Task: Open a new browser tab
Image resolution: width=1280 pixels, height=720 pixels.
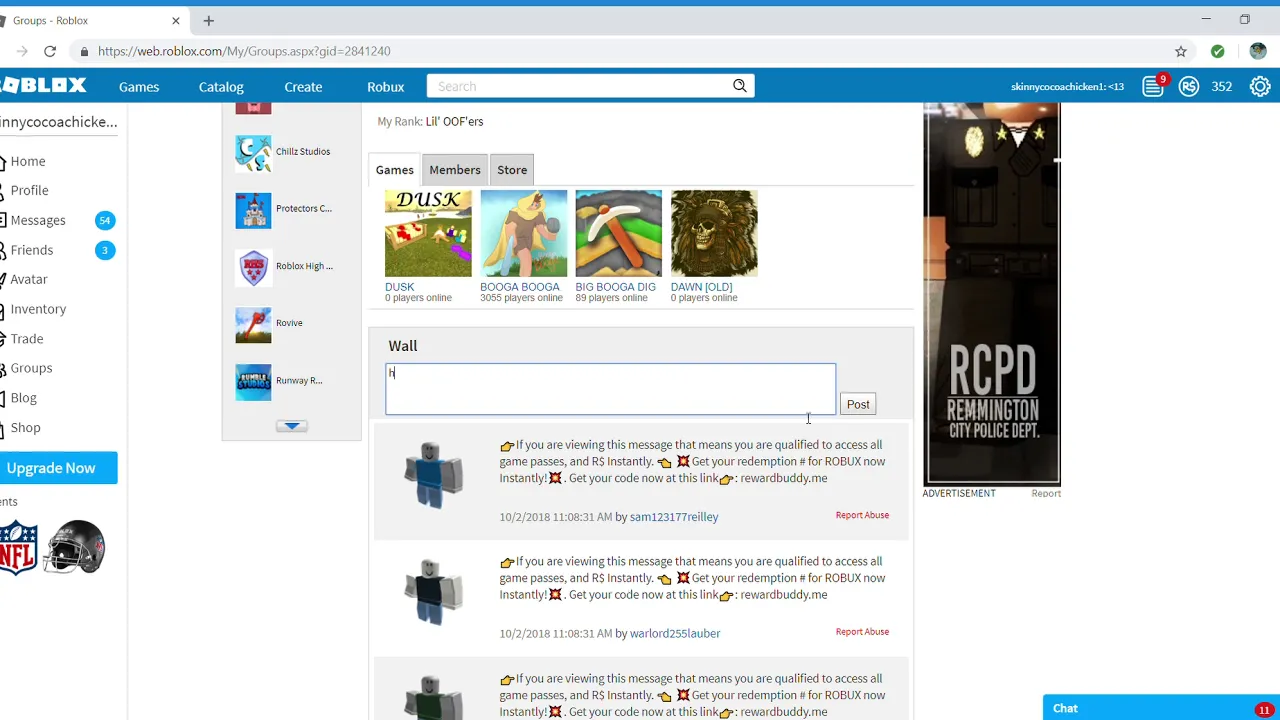Action: point(209,20)
